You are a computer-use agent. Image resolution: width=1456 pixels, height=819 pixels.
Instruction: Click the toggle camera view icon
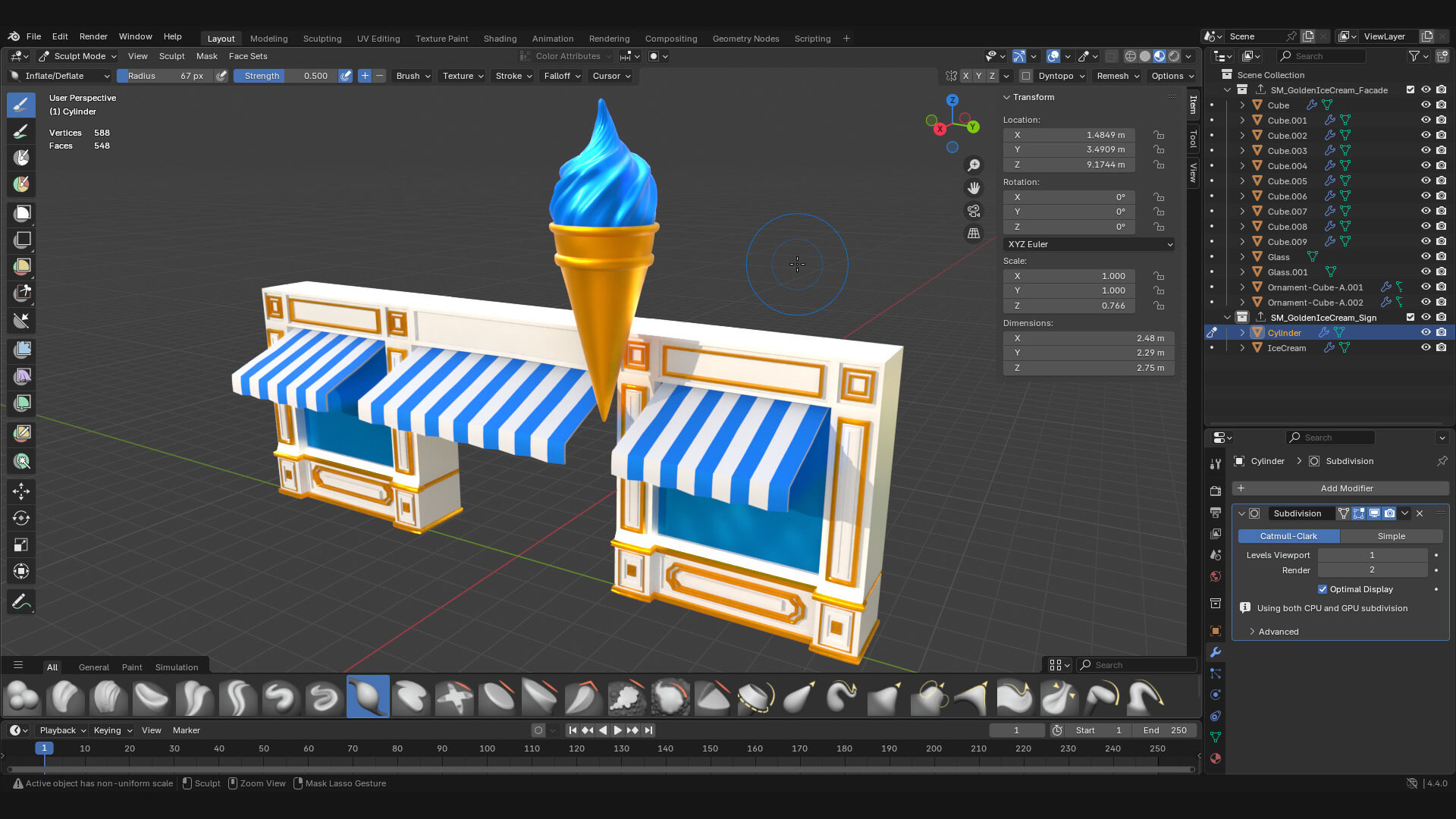click(974, 211)
